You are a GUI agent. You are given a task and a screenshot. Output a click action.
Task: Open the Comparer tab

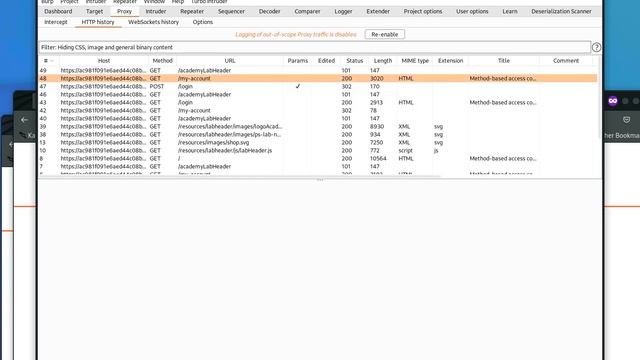[307, 11]
